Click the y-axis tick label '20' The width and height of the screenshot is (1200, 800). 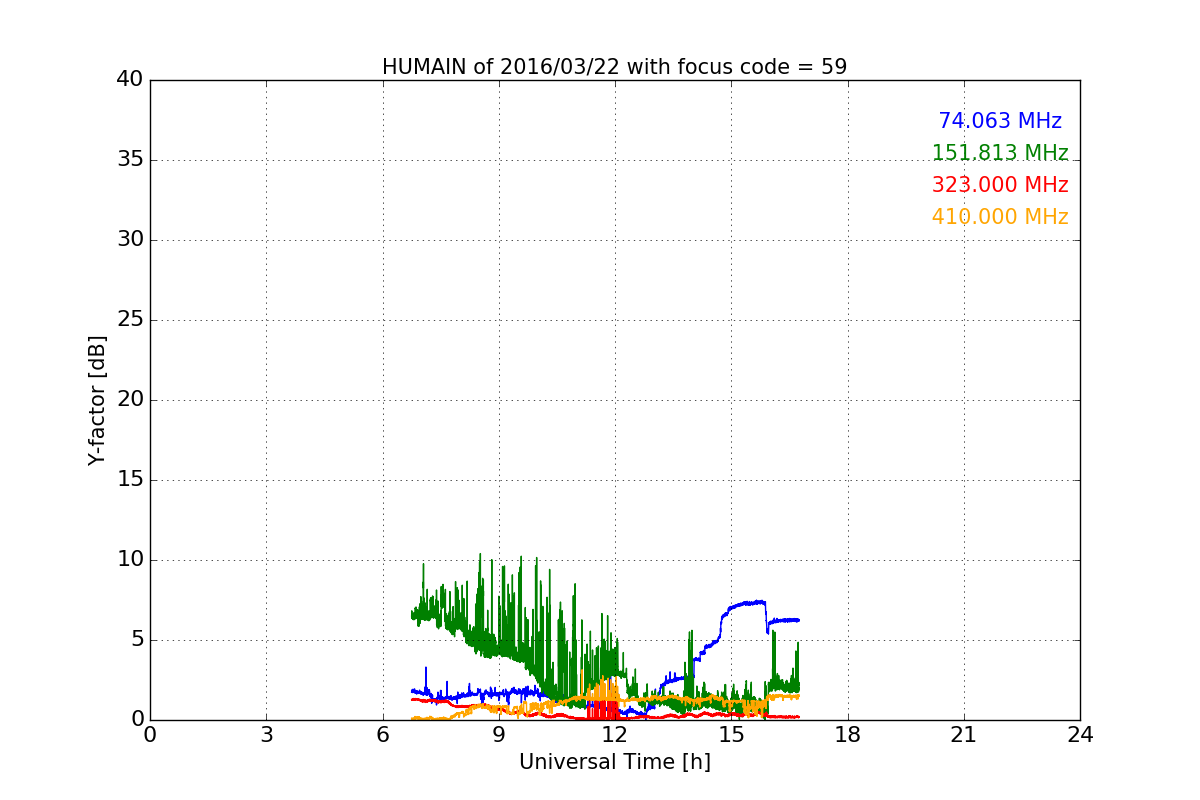130,400
